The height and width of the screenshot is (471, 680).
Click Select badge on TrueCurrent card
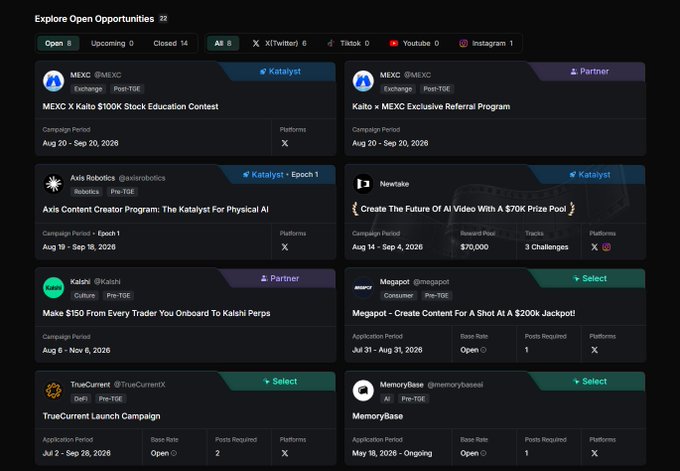[x=280, y=381]
